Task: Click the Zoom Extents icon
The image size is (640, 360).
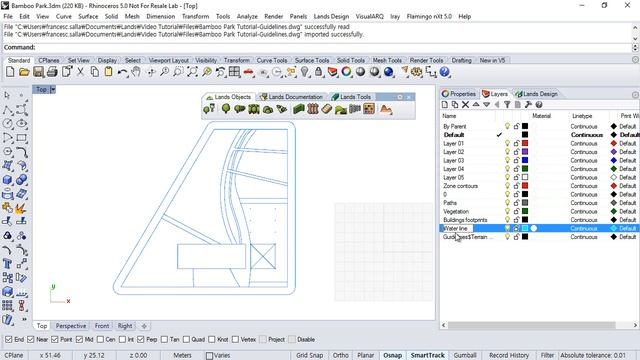Action: coord(192,72)
